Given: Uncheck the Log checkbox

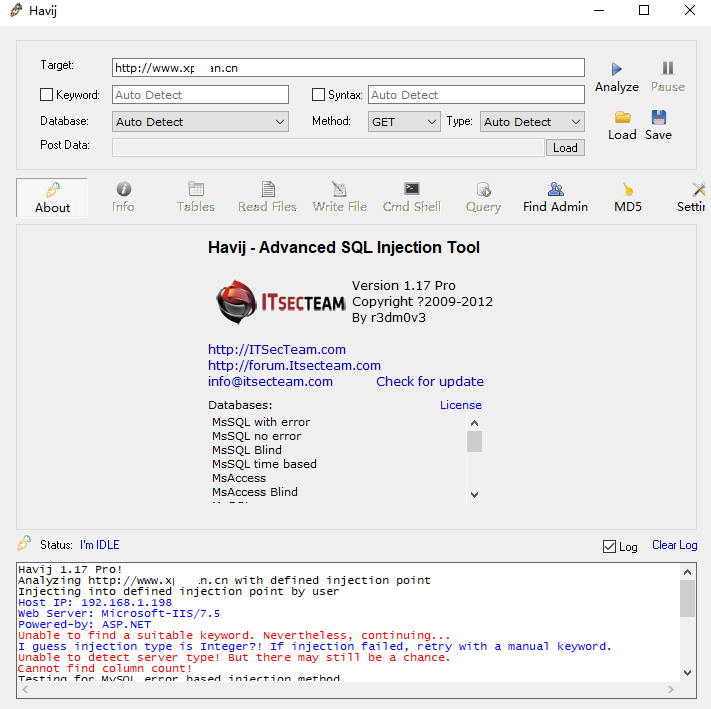Looking at the screenshot, I should (x=609, y=547).
